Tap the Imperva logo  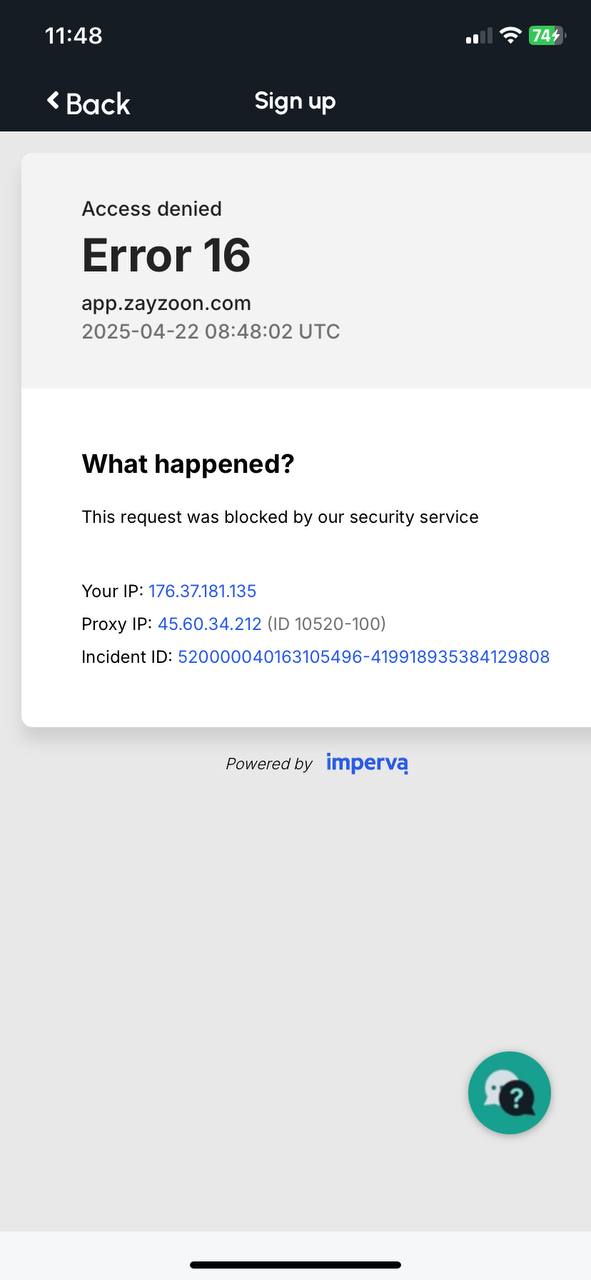(367, 763)
